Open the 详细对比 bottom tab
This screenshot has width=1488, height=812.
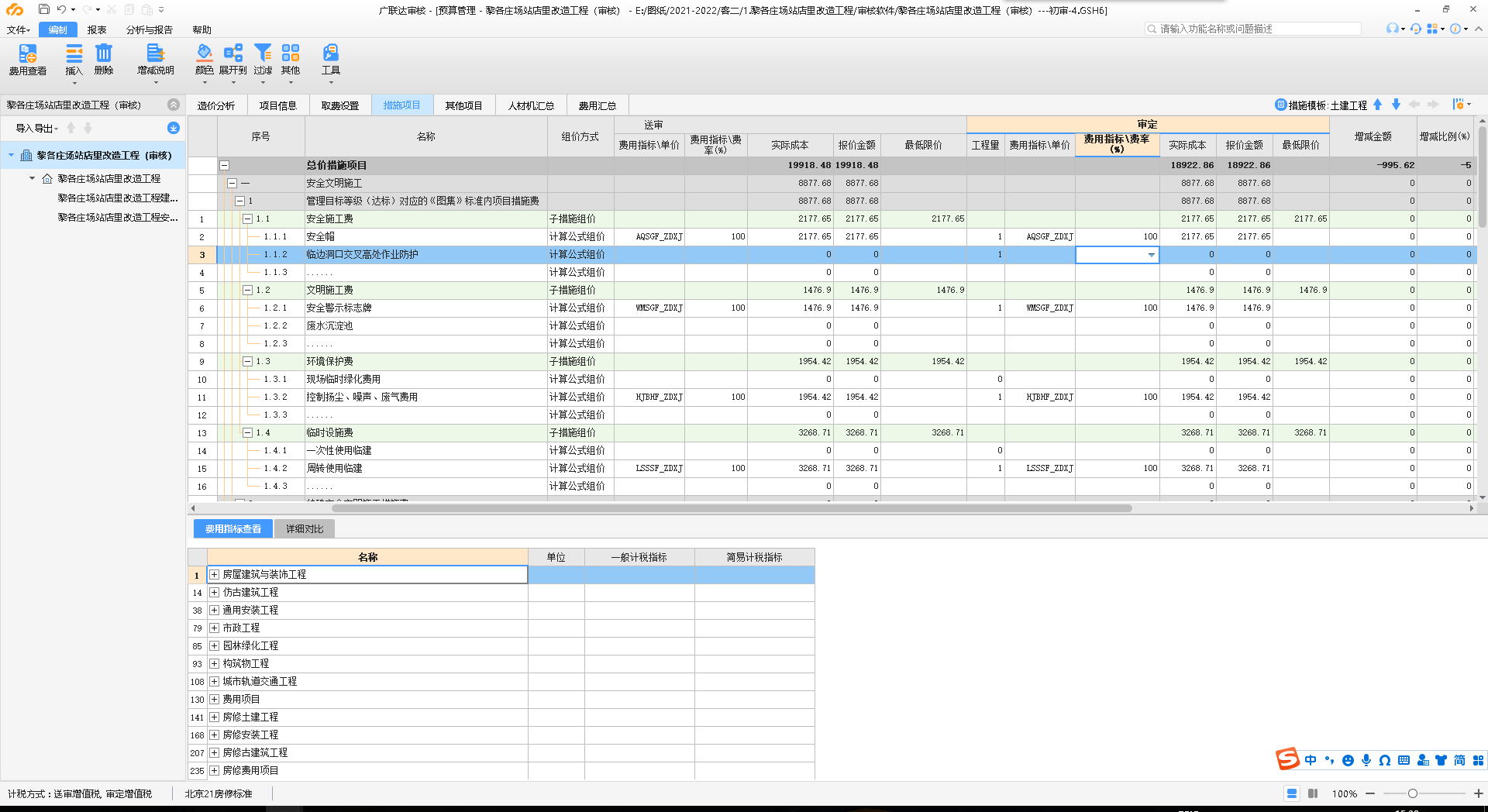coord(305,528)
